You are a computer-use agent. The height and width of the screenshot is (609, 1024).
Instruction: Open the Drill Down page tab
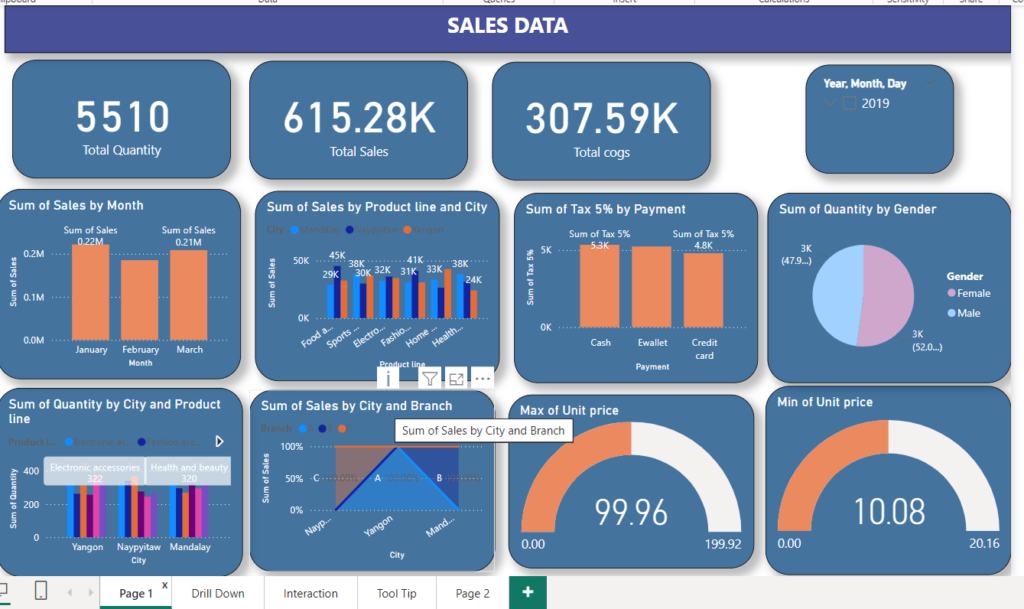218,593
